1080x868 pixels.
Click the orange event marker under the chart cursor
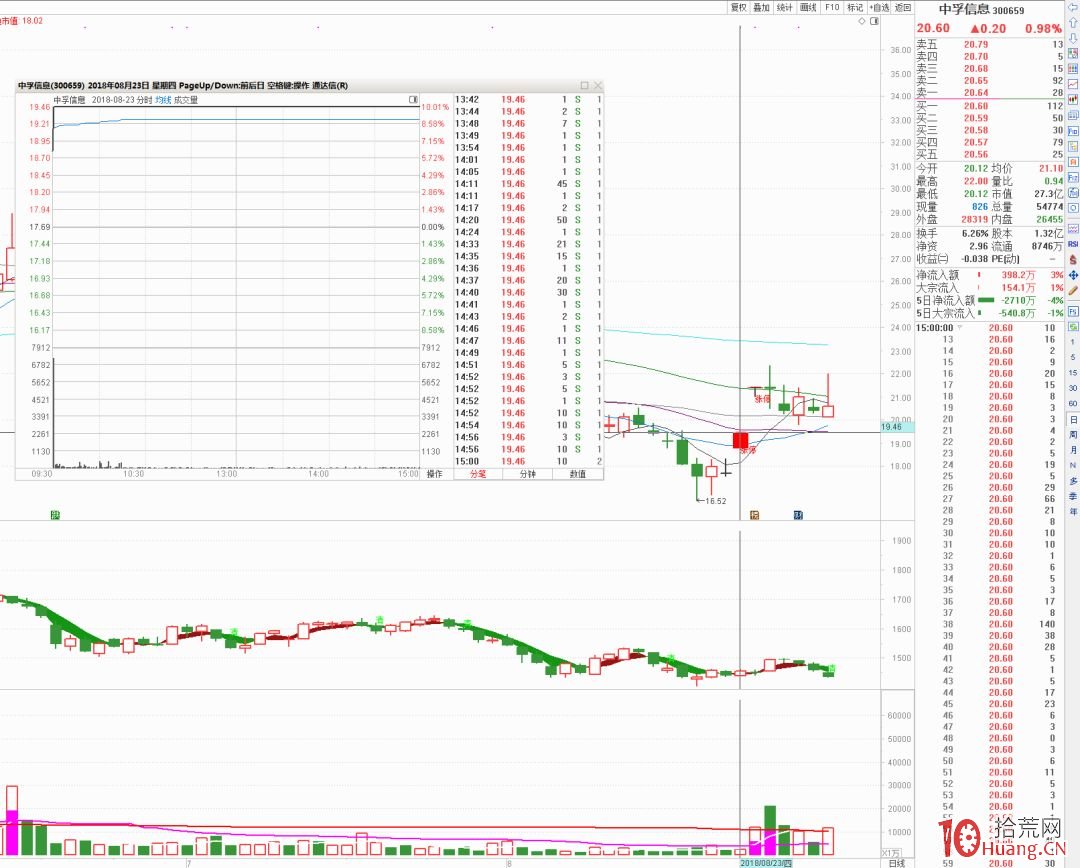tap(754, 515)
